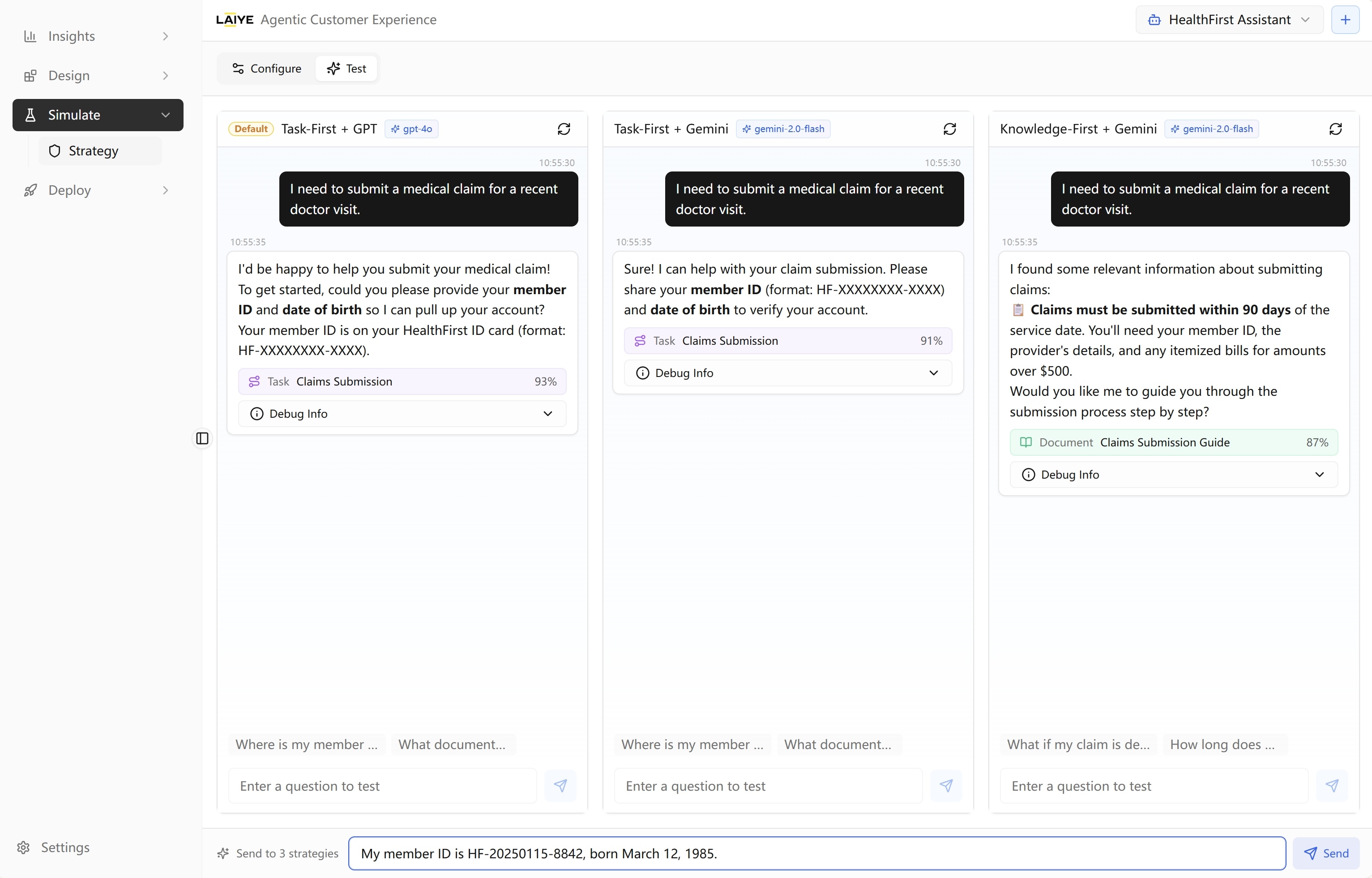Pick suggestion "What if my claim is de..."
1372x878 pixels.
tap(1078, 745)
